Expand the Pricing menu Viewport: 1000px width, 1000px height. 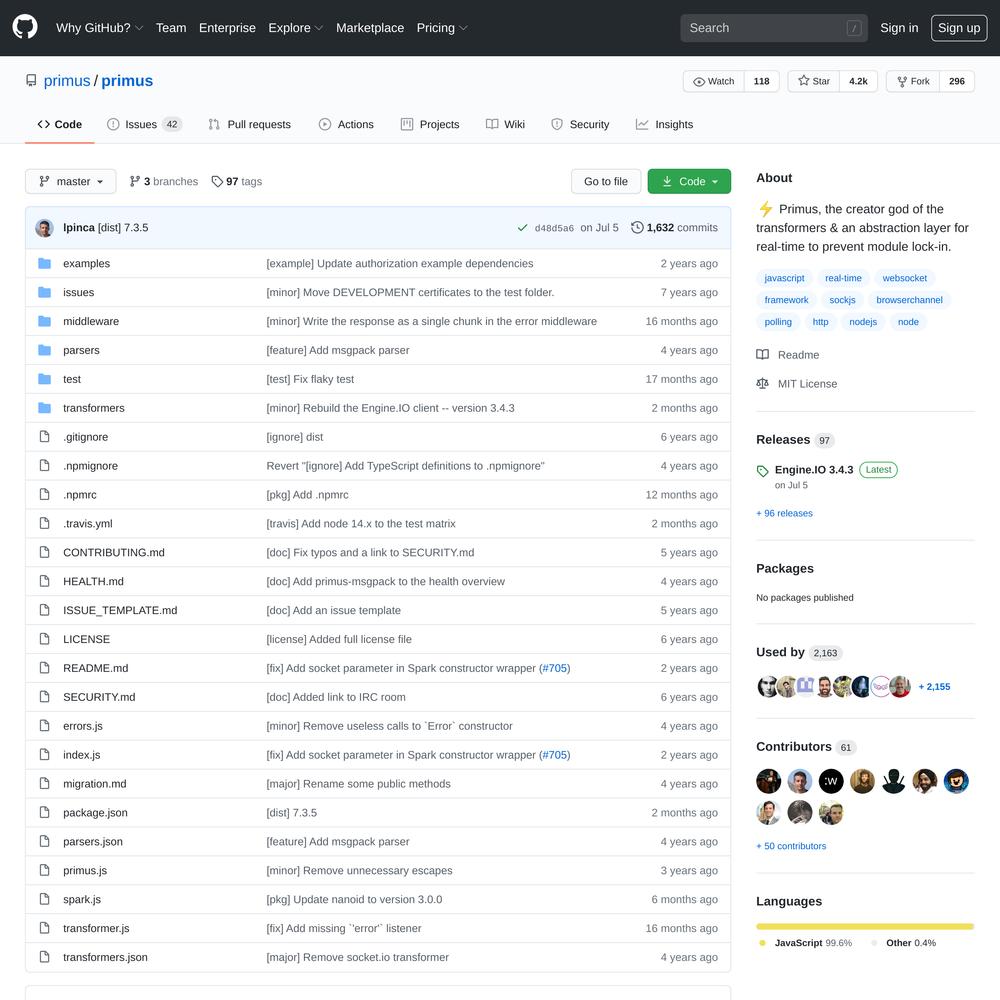(442, 28)
